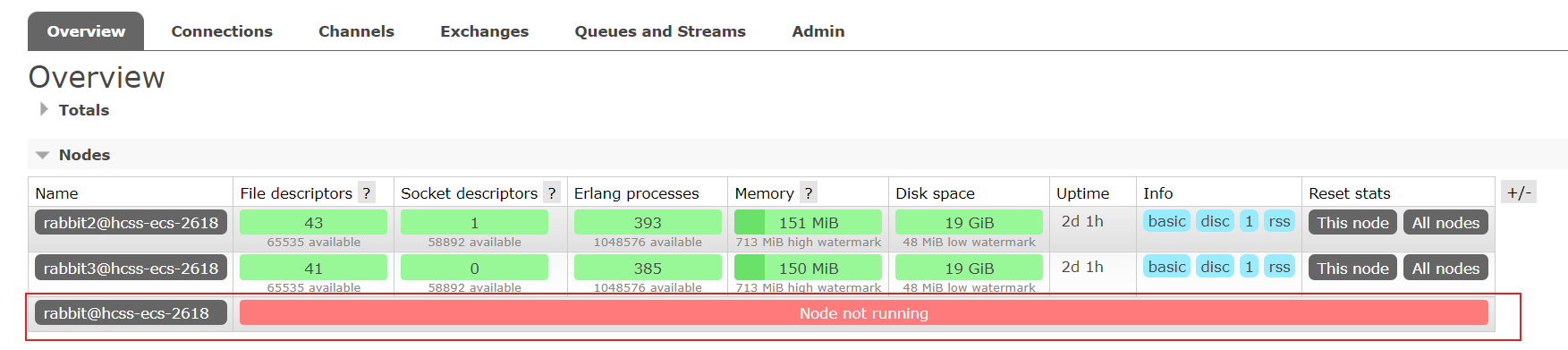Reset stats 'This node' for rabbit2
This screenshot has width=1568, height=350.
point(1352,223)
